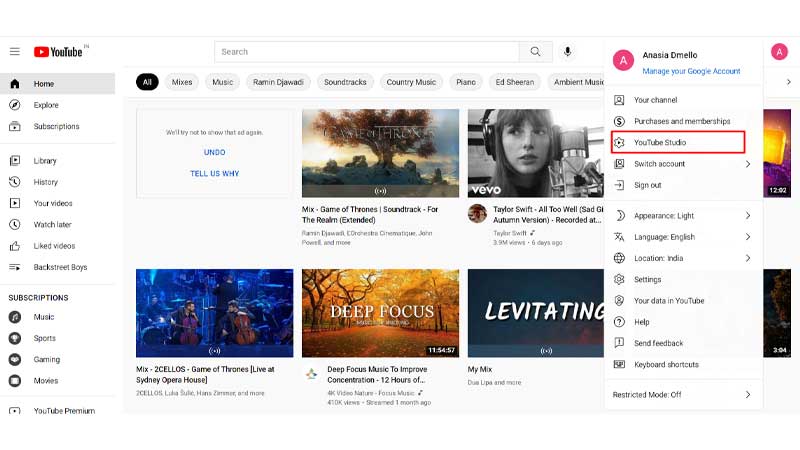Click the Taylor Swift channel avatar
This screenshot has height=450, width=800.
(x=477, y=213)
